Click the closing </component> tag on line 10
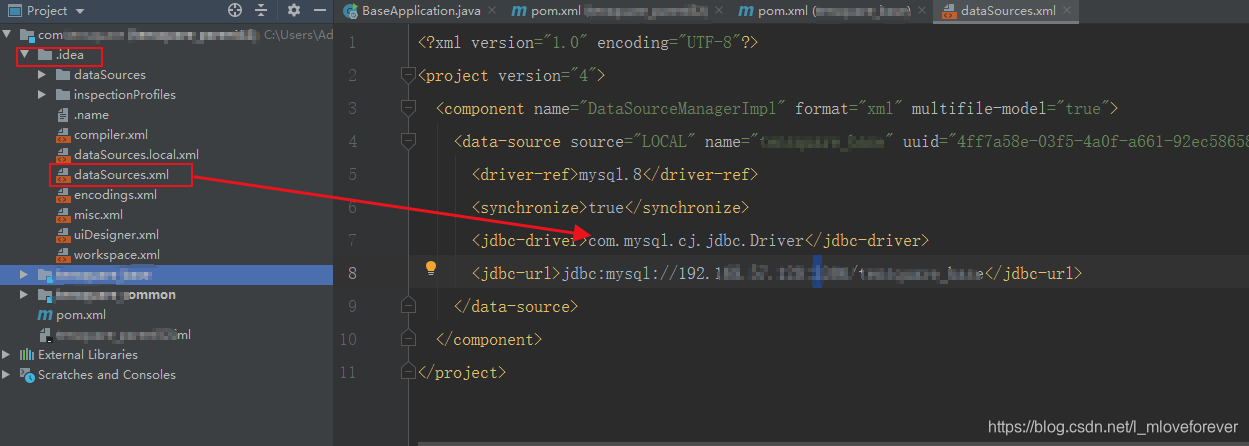Viewport: 1249px width, 446px height. click(489, 339)
